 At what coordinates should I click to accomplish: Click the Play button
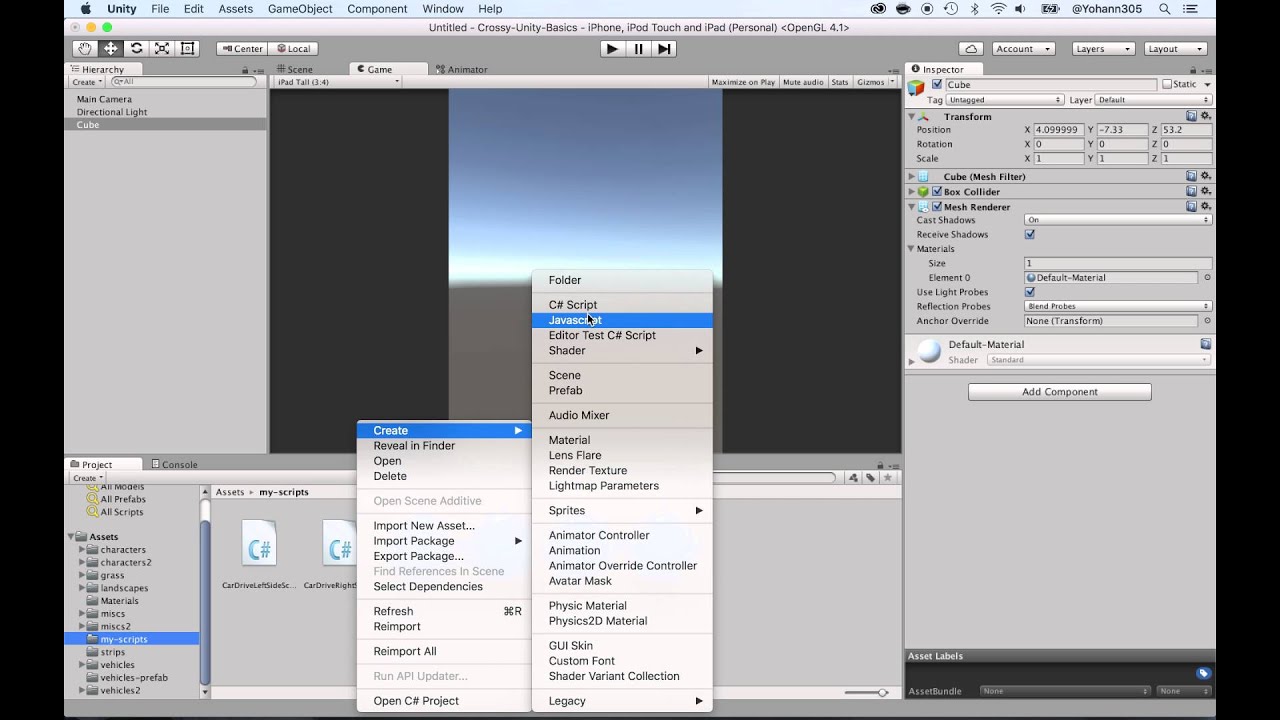click(x=613, y=48)
